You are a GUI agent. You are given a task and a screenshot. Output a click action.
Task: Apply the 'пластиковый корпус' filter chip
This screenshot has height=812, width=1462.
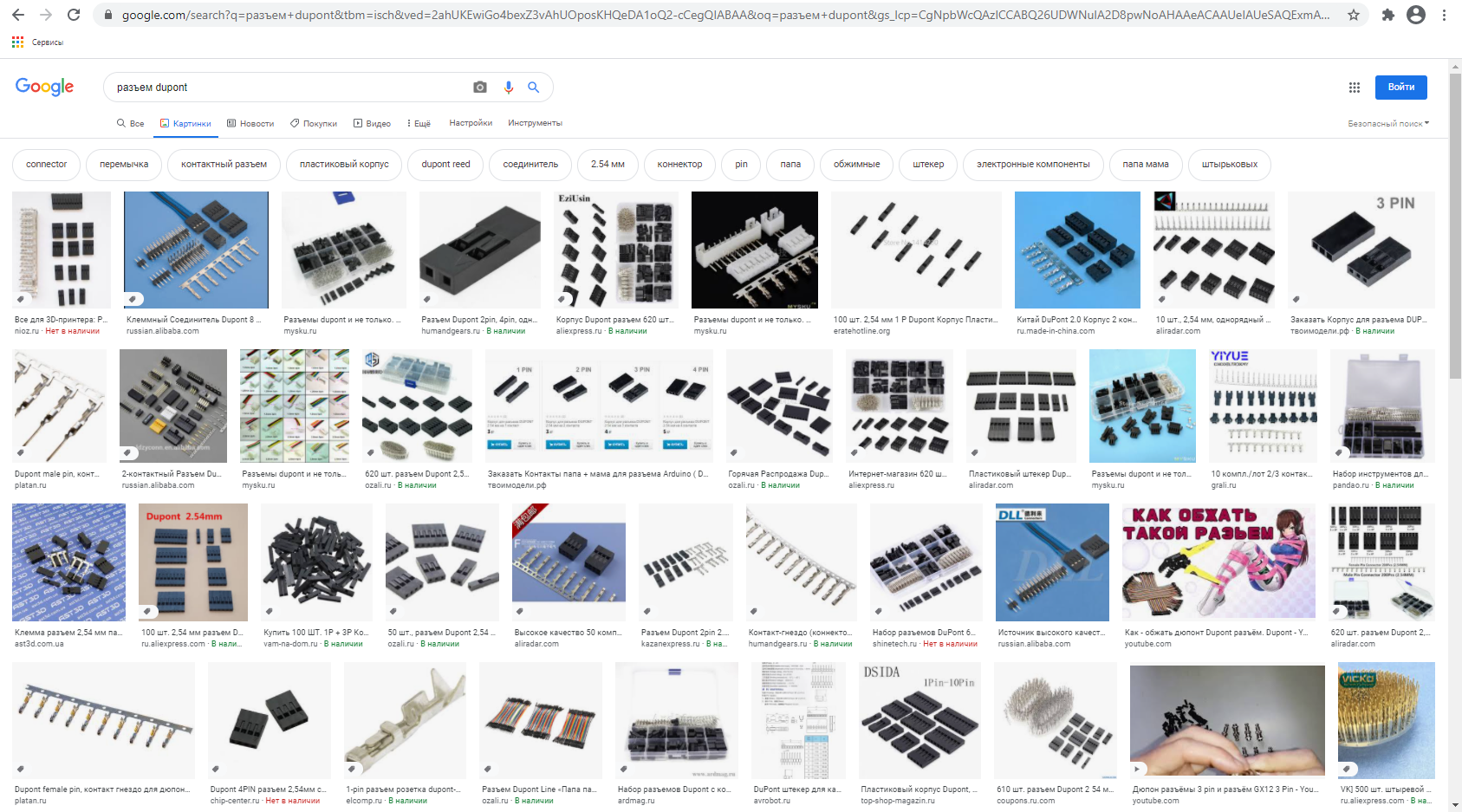[x=344, y=165]
